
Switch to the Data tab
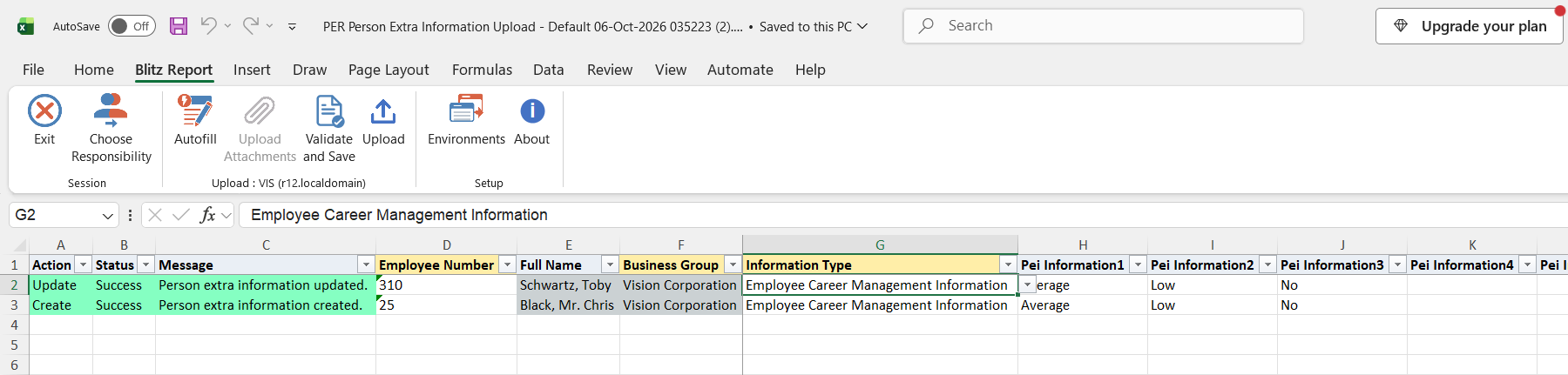coord(549,70)
